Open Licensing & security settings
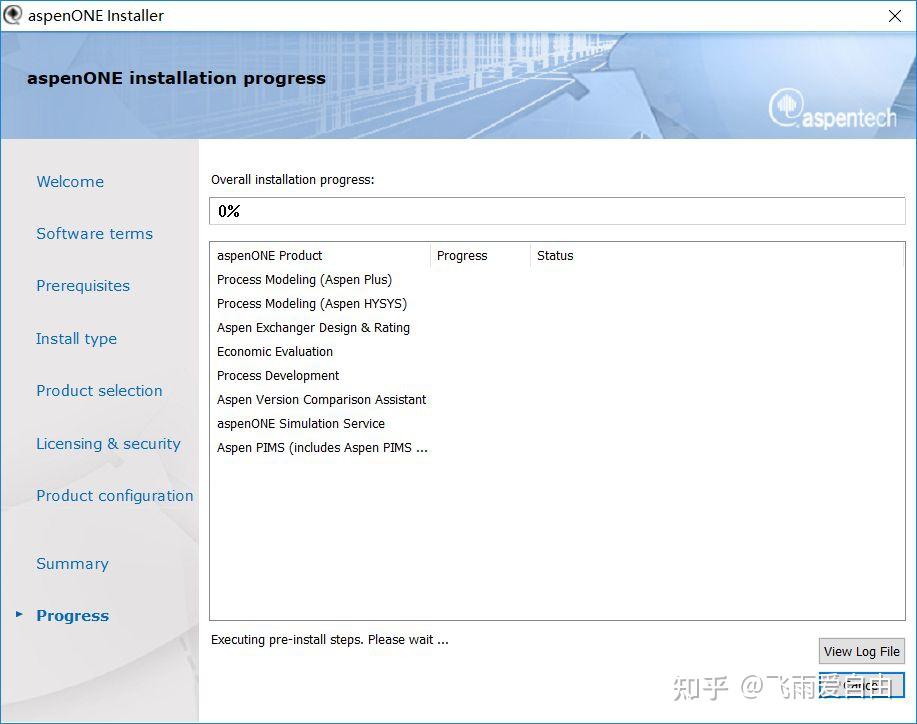917x724 pixels. coord(108,443)
